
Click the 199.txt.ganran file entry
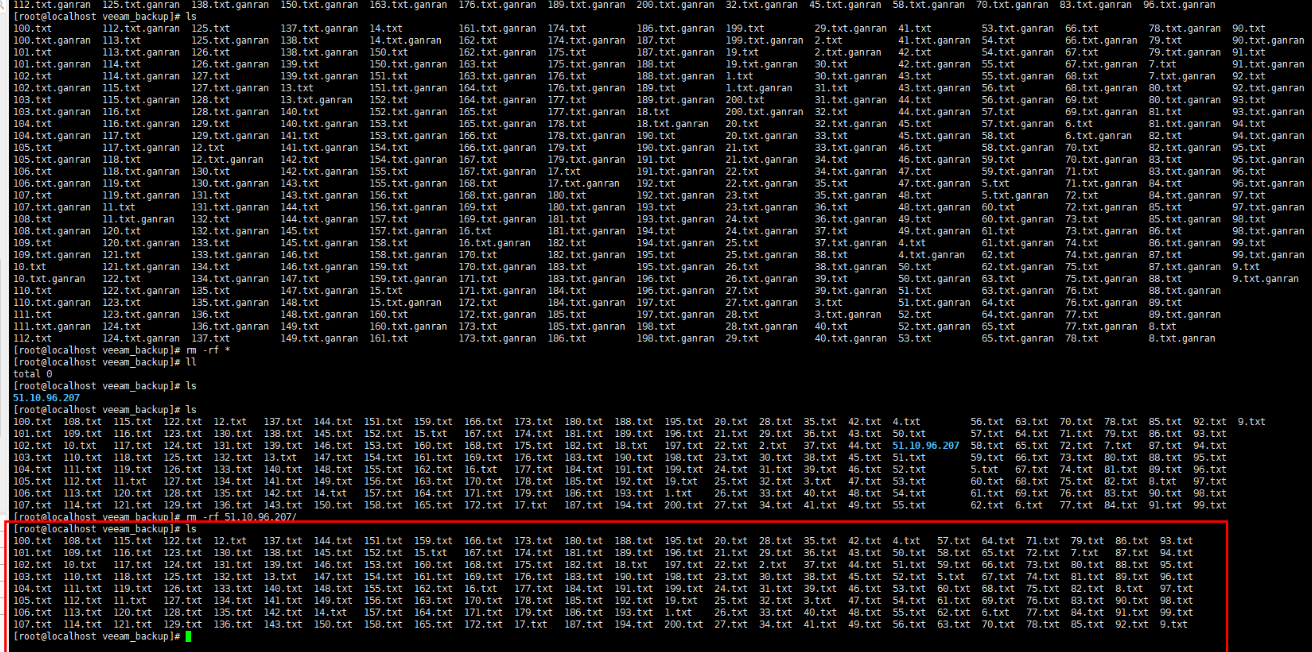click(x=764, y=40)
